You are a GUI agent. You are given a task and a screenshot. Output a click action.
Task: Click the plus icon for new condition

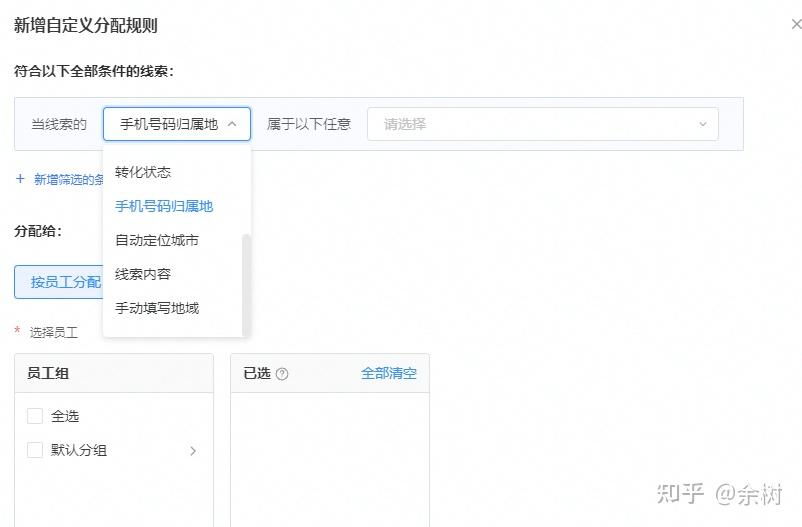point(20,179)
